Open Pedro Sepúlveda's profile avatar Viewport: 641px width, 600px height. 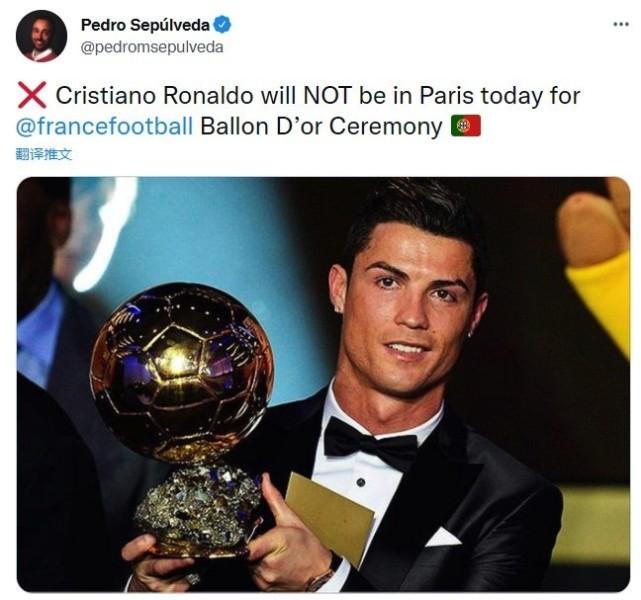pyautogui.click(x=41, y=36)
